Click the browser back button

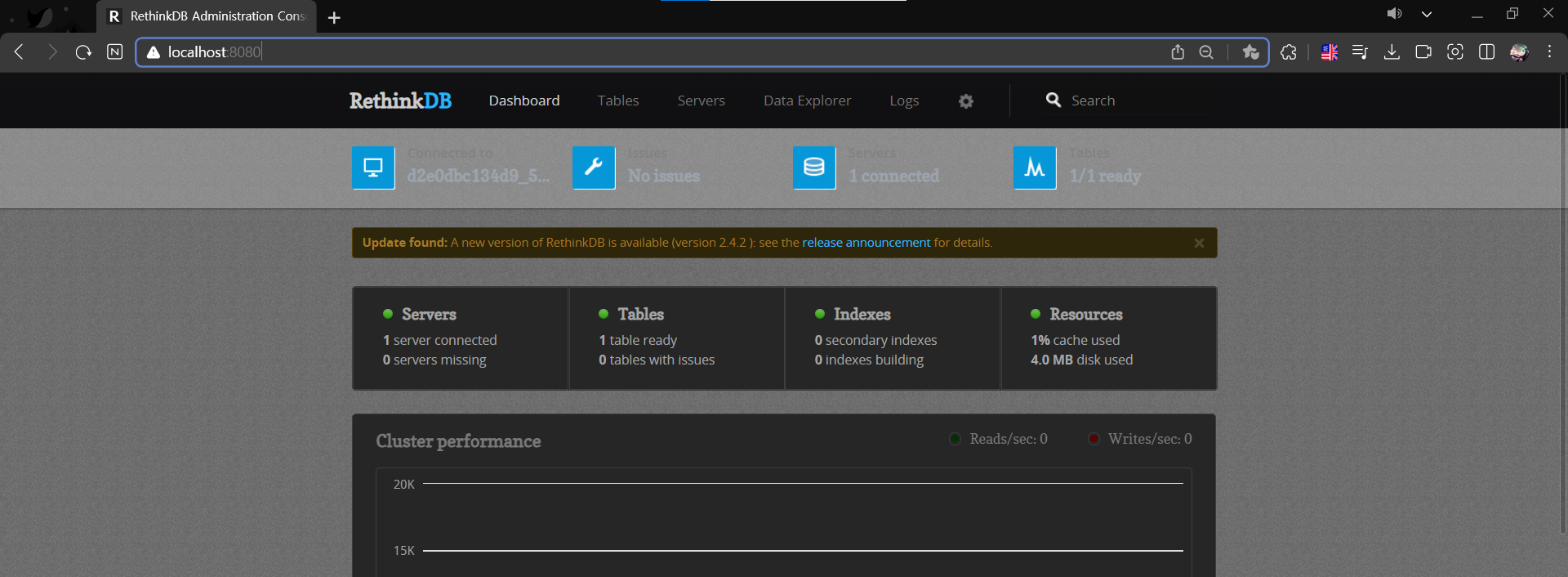point(20,52)
